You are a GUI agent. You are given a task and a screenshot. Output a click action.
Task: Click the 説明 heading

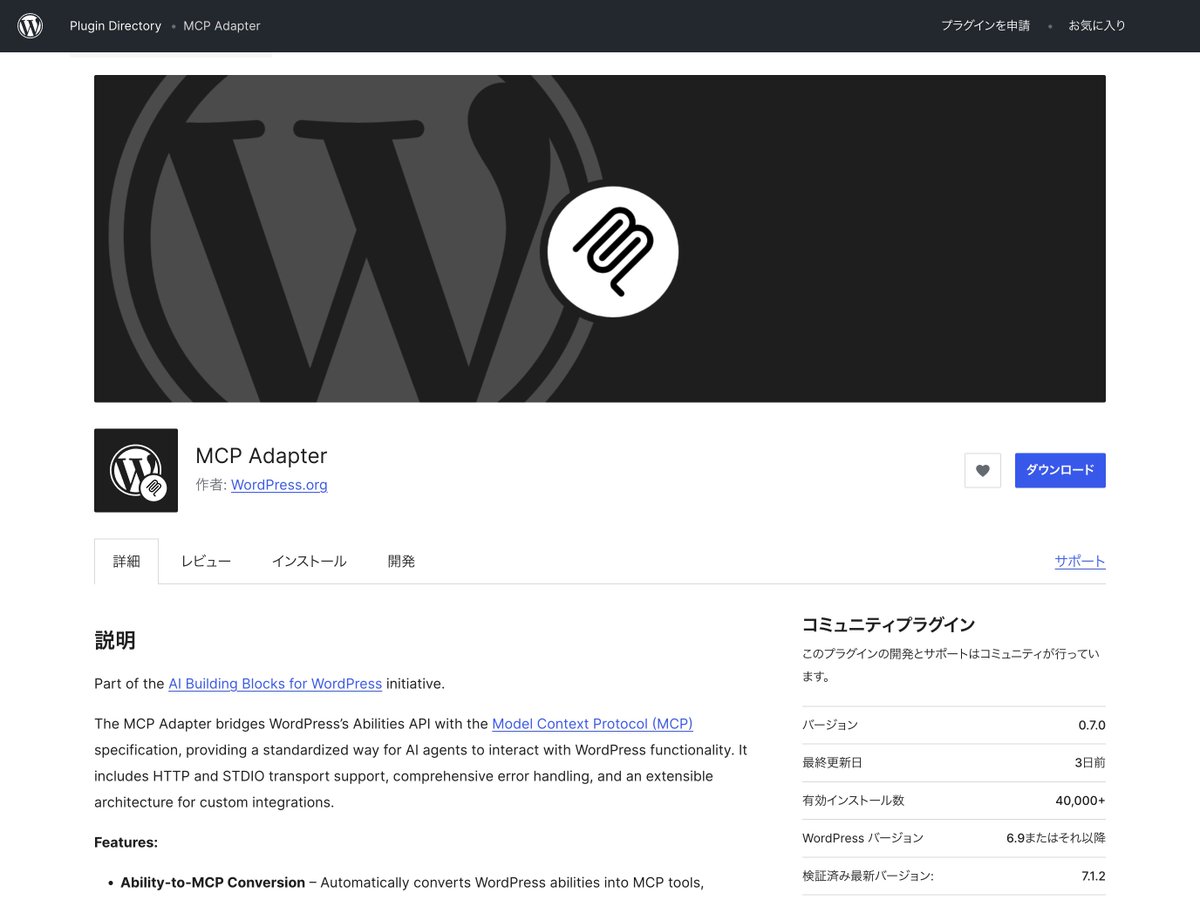coord(115,641)
